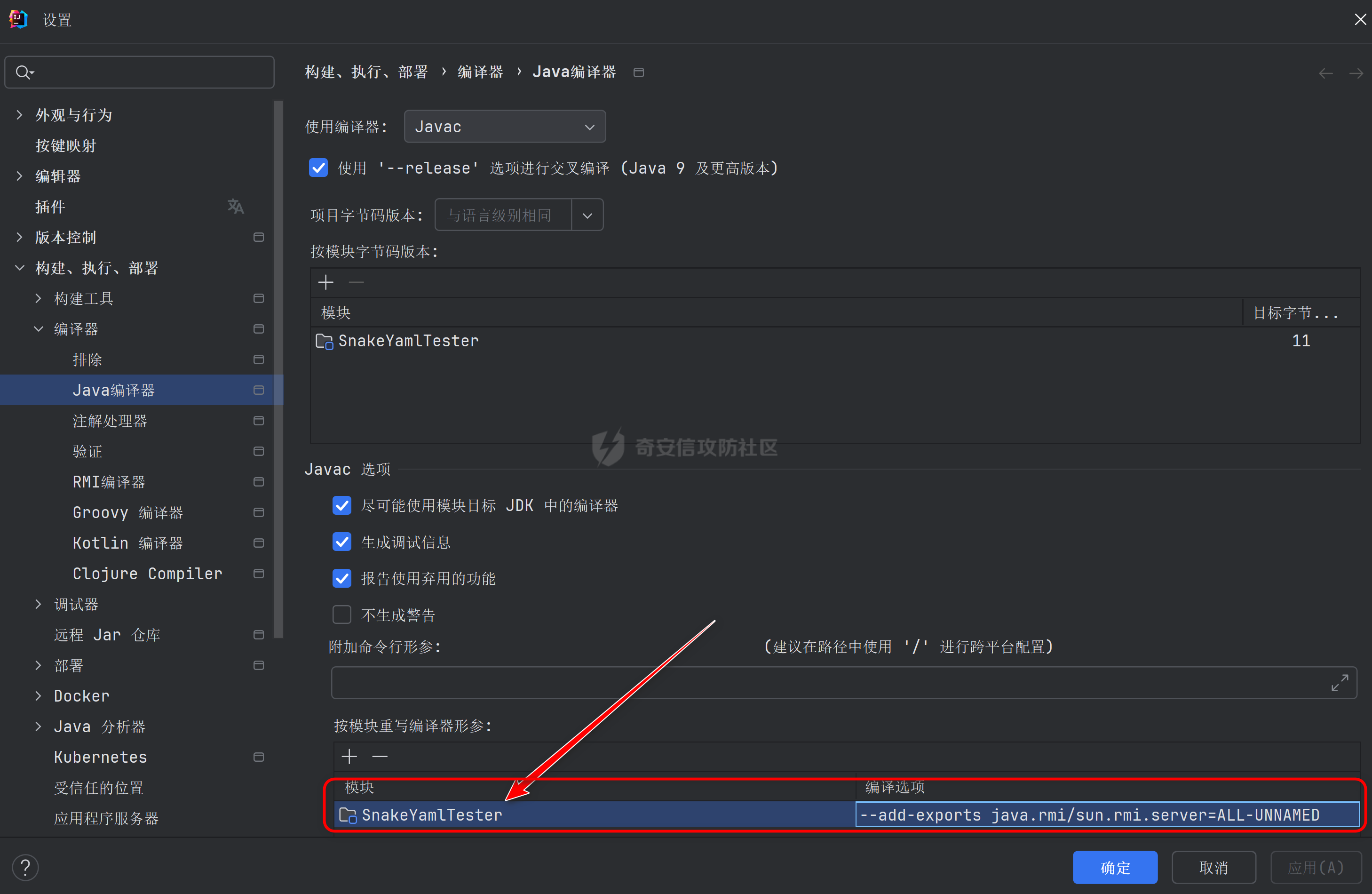Click the project-level icon next to 远程 Jar 仓库
Viewport: 1372px width, 894px height.
click(259, 634)
